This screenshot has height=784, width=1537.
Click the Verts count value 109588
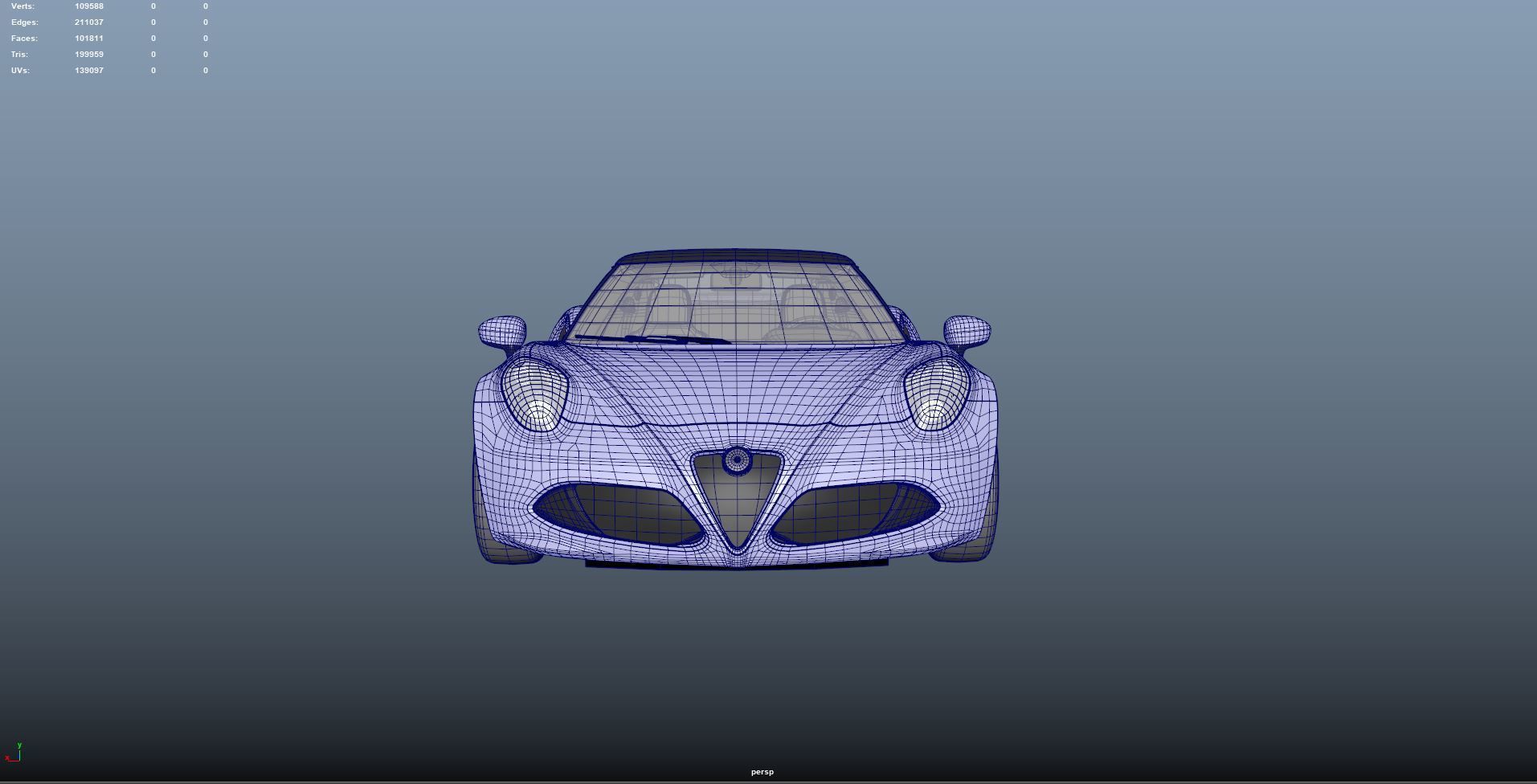(89, 6)
